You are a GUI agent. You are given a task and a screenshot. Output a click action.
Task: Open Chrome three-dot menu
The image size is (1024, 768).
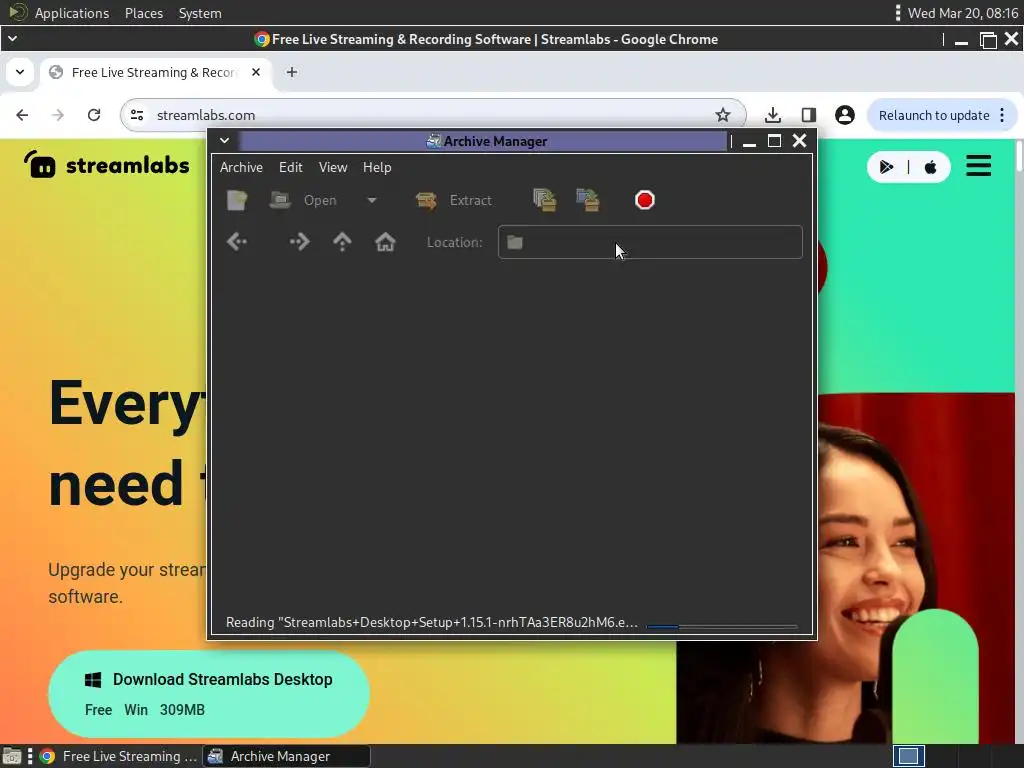(x=1002, y=116)
